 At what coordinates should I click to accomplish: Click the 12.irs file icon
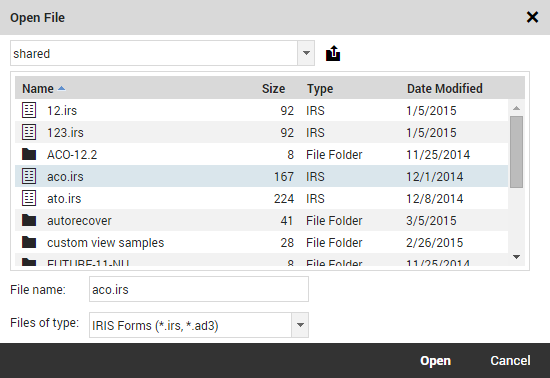(29, 110)
